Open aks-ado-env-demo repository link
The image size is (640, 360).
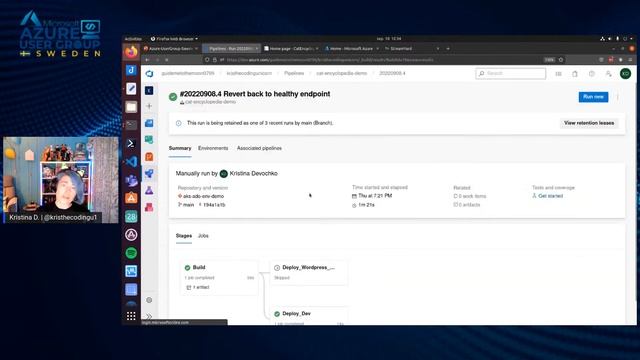click(203, 196)
